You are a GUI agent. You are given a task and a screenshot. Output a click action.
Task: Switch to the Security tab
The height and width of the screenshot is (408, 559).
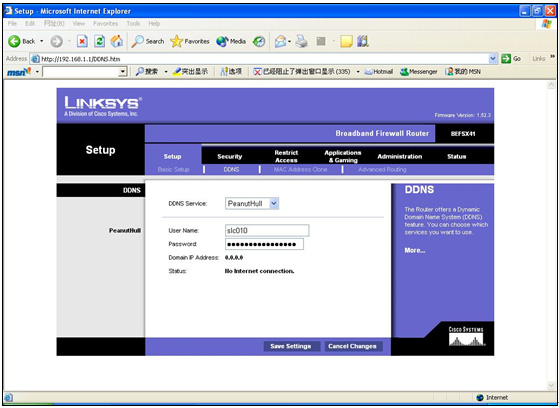pos(230,156)
